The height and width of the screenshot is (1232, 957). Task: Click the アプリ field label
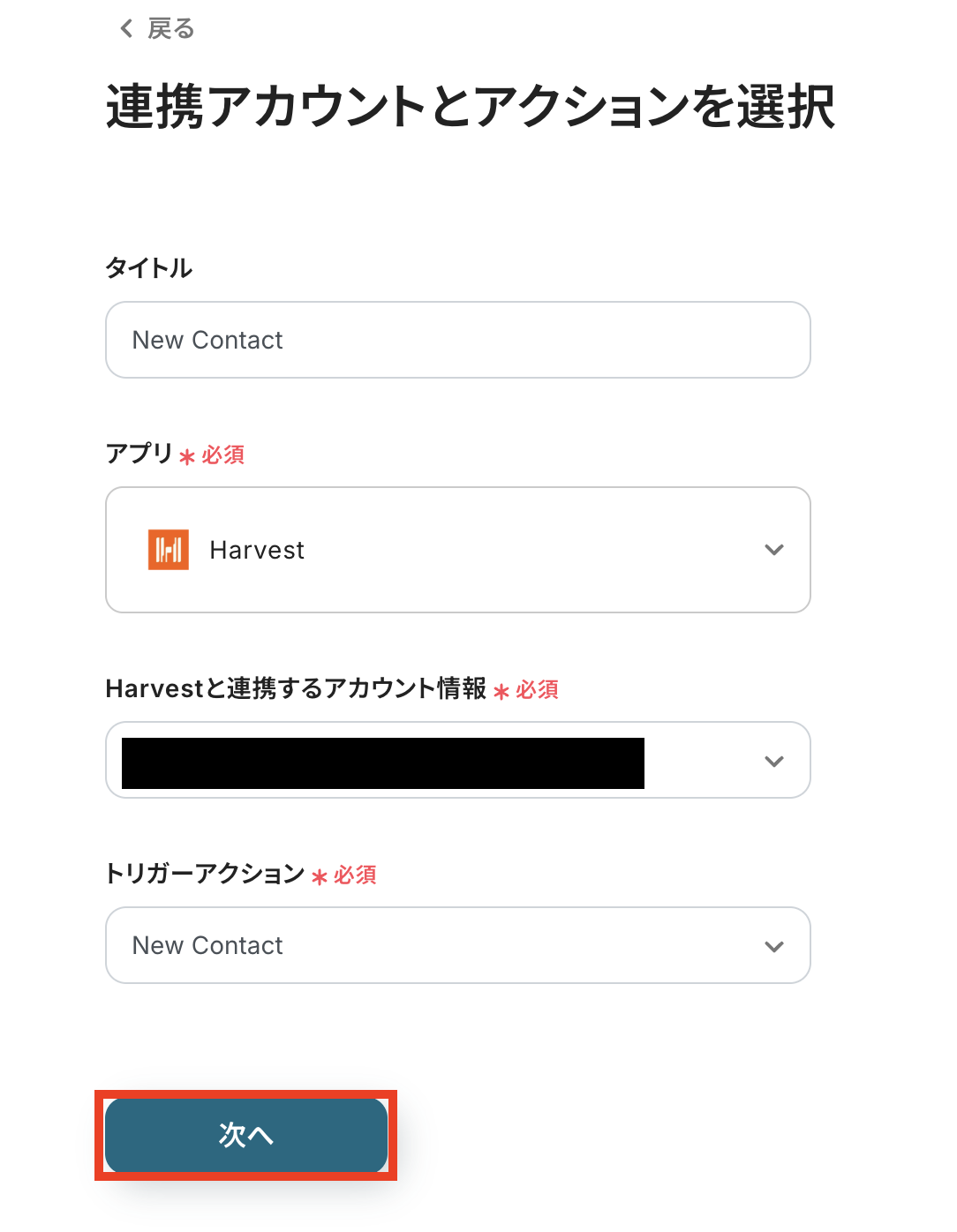click(x=139, y=454)
